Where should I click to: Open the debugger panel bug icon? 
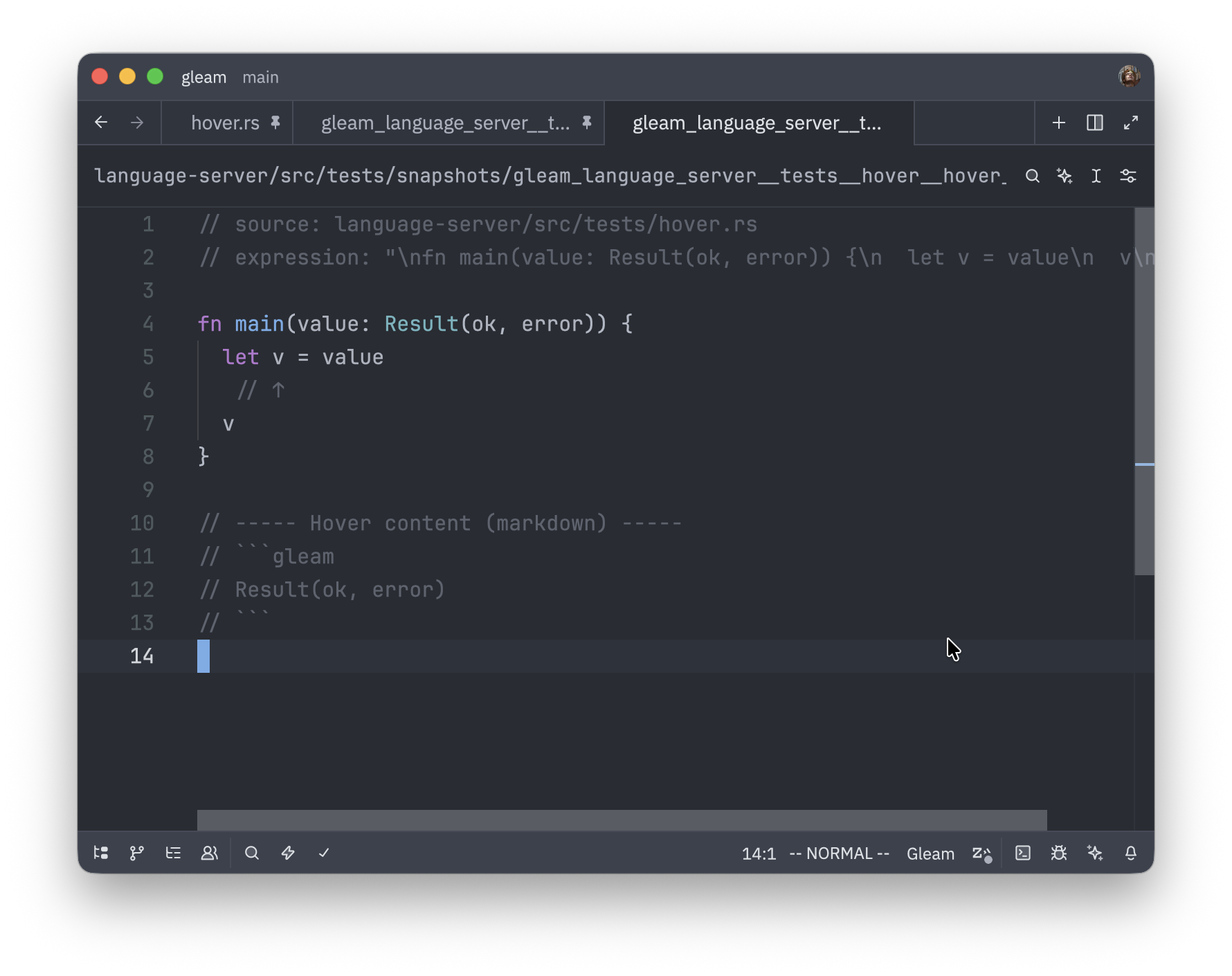[x=1059, y=853]
